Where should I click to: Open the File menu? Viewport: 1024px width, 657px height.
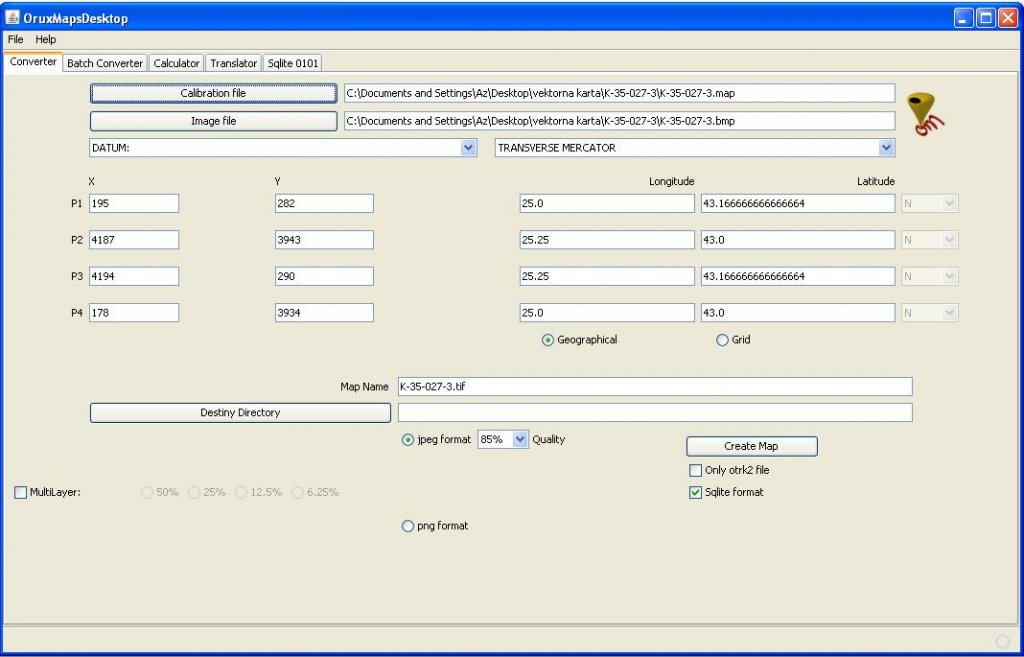click(16, 39)
